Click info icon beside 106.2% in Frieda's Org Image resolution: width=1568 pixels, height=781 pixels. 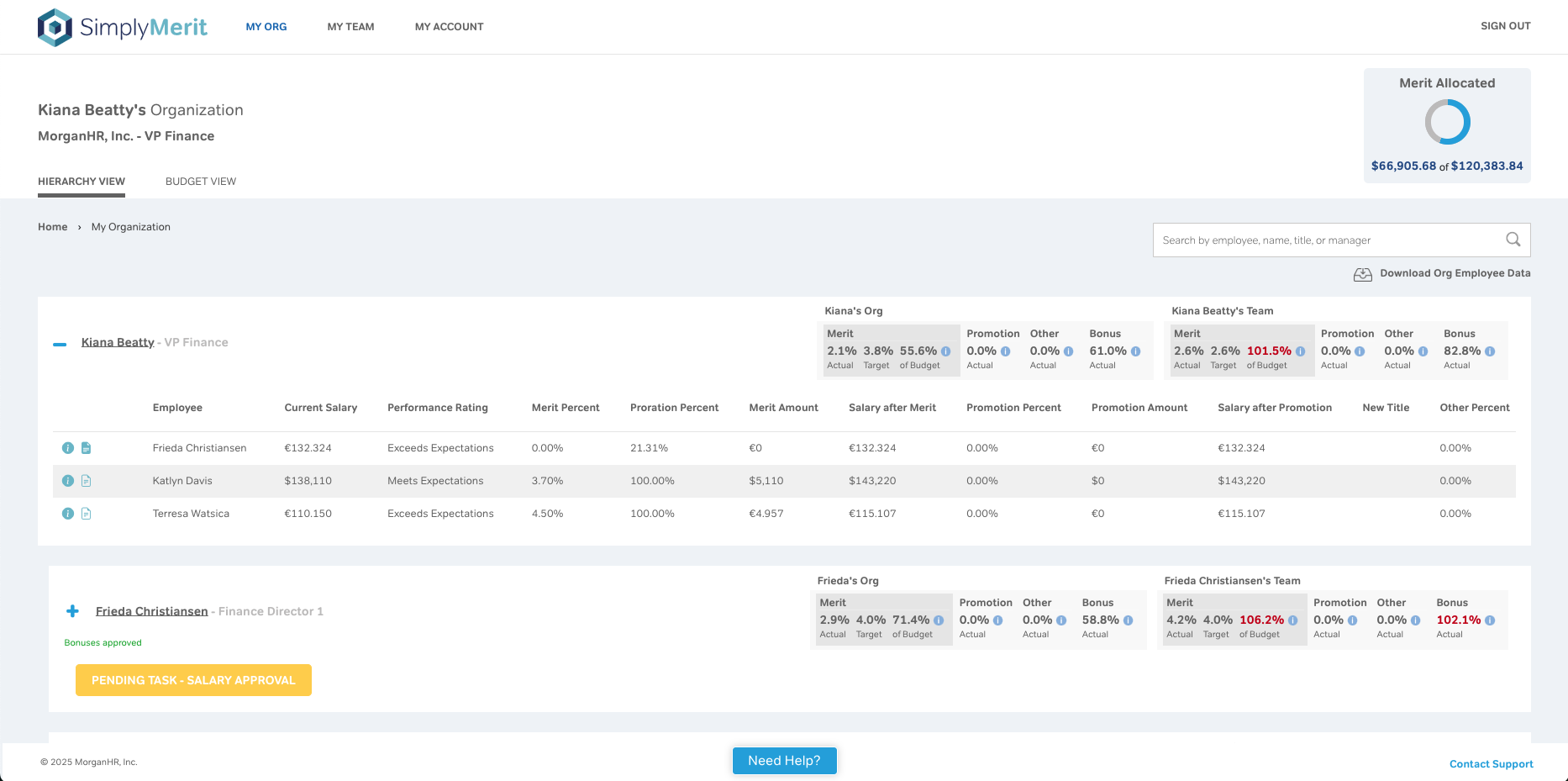click(x=1293, y=620)
